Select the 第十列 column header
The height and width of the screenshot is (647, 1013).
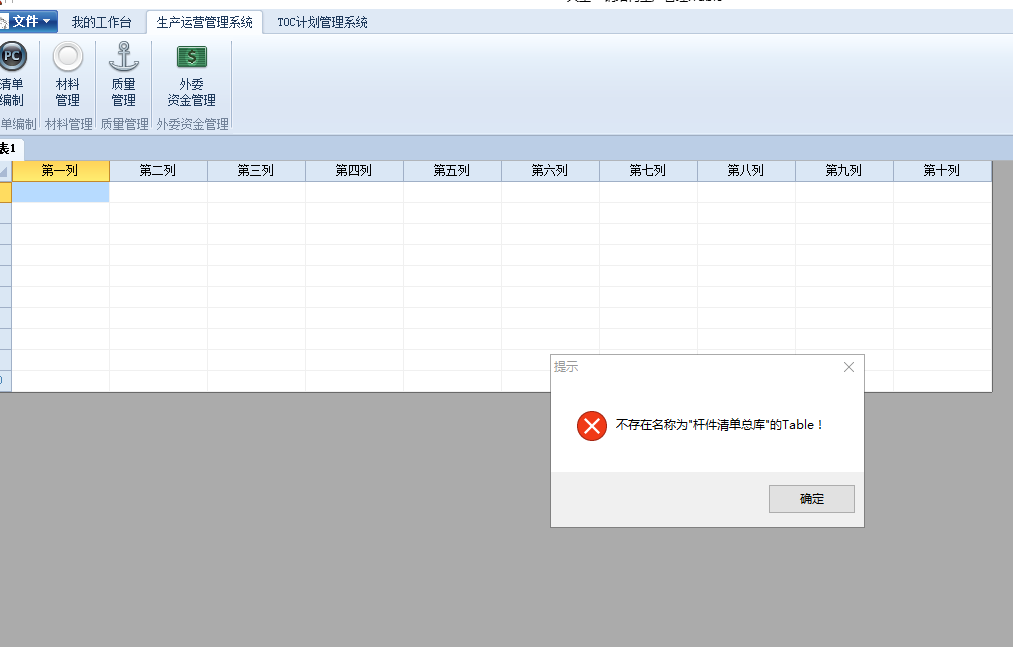942,171
